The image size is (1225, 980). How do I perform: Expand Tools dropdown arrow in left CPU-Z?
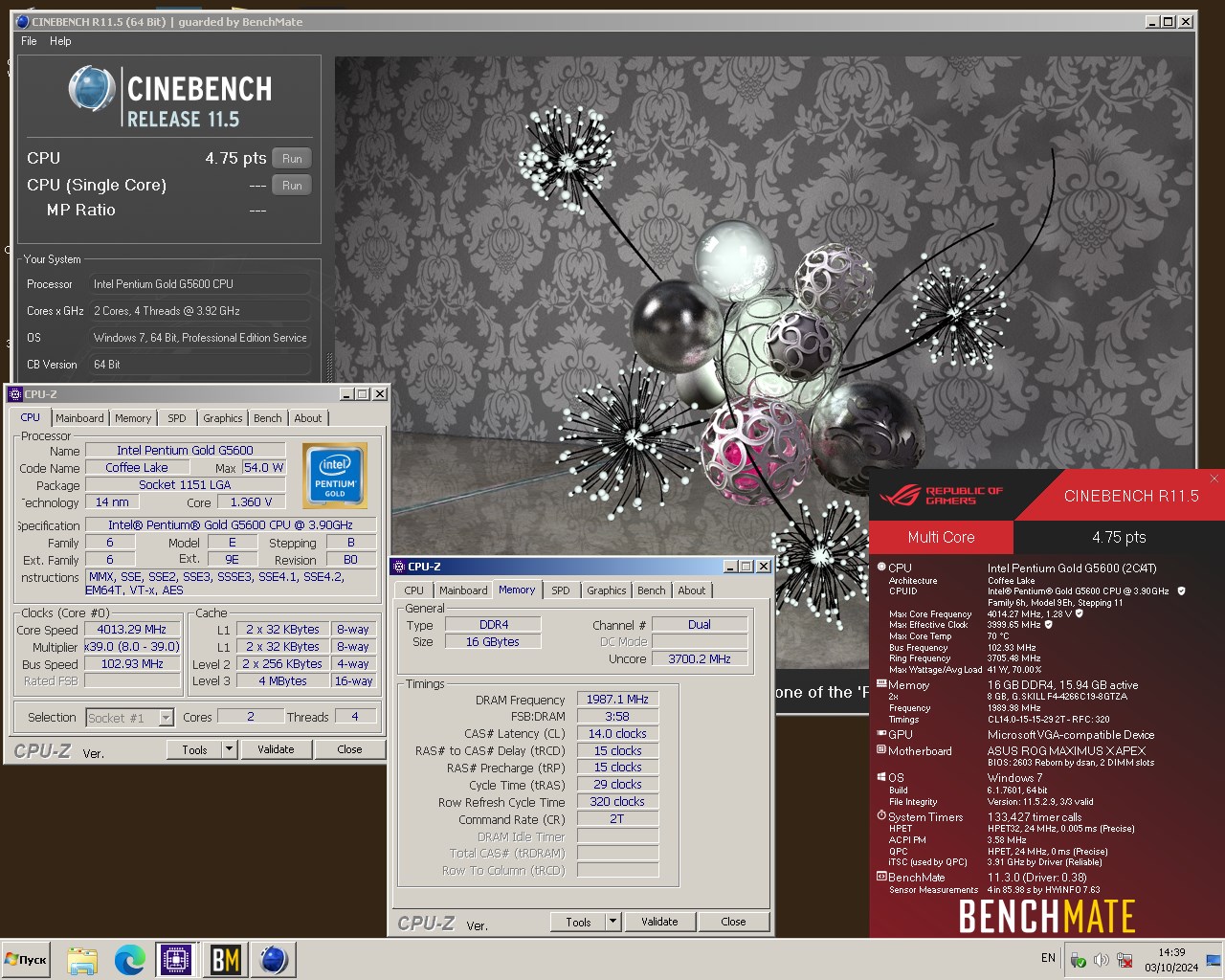point(230,749)
